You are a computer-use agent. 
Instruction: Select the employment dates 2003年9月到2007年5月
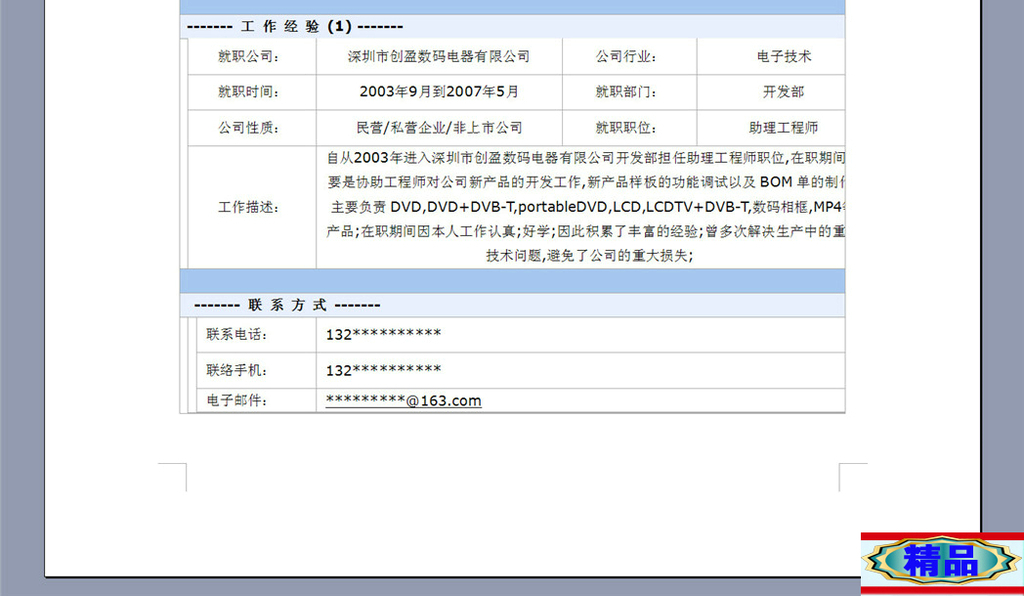[x=440, y=92]
